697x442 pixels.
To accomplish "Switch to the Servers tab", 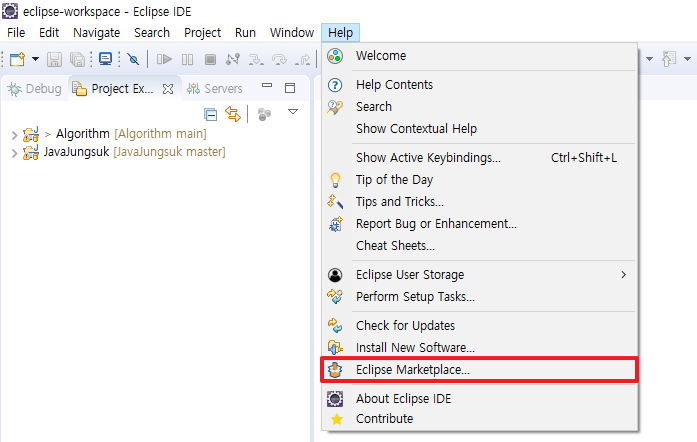I will coord(215,88).
